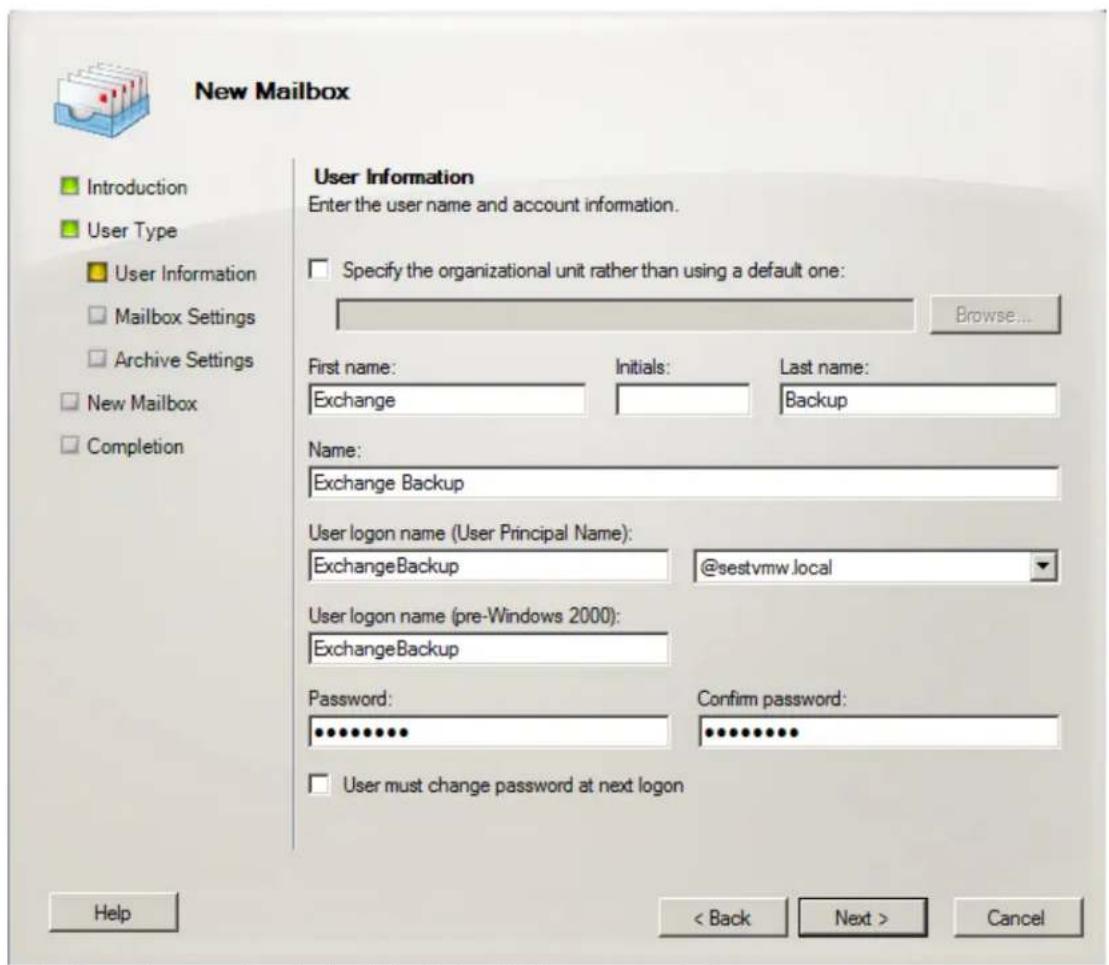Image resolution: width=1109 pixels, height=965 pixels.
Task: Click the New Mailbox step indicator box
Action: coord(69,402)
